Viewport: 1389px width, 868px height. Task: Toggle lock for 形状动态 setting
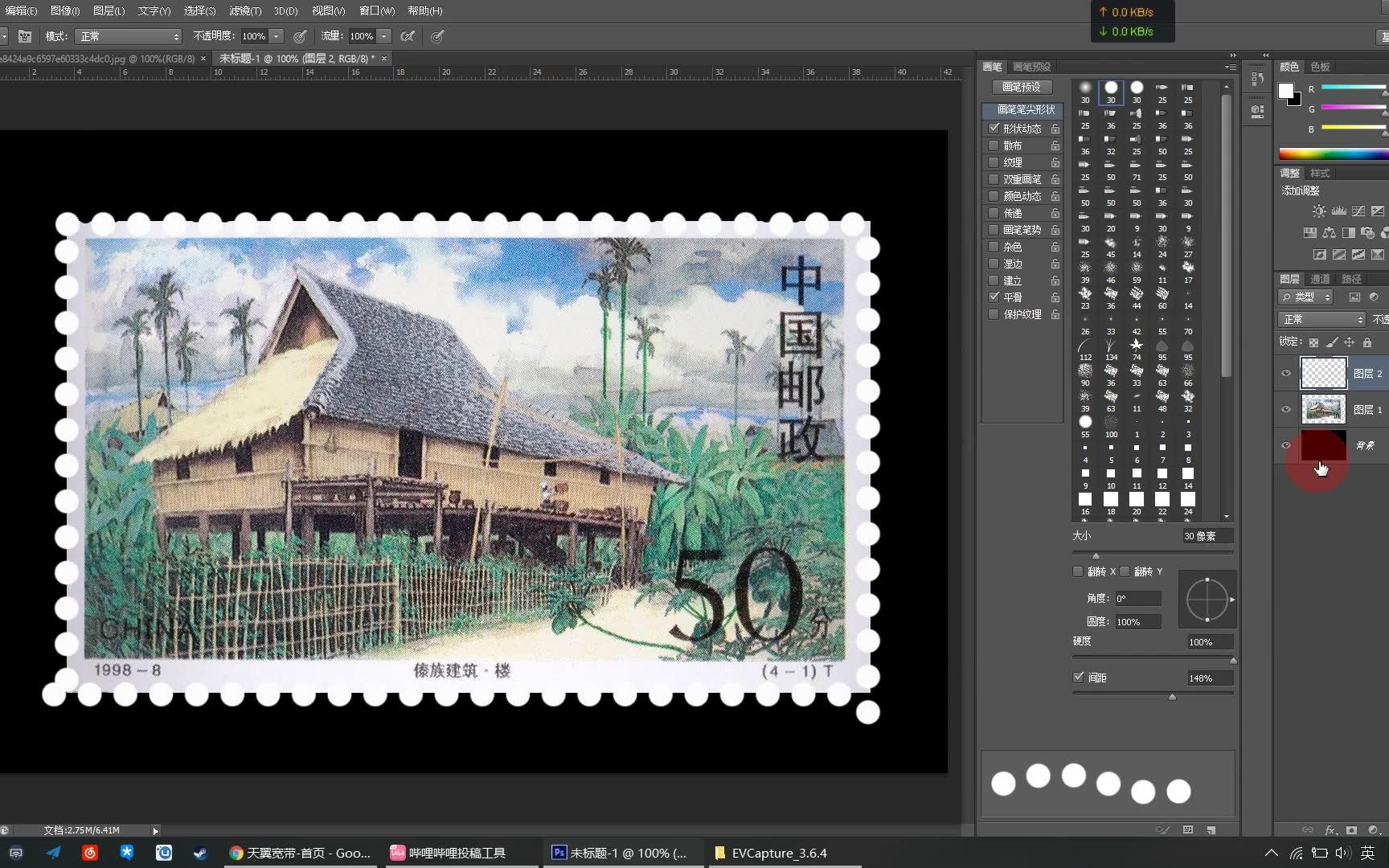pos(1055,129)
